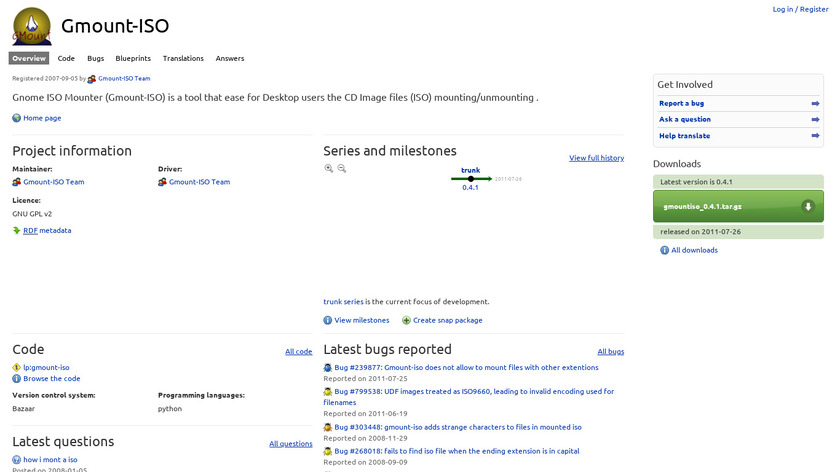
Task: Click the bug icon for Bug #268018
Action: point(327,451)
